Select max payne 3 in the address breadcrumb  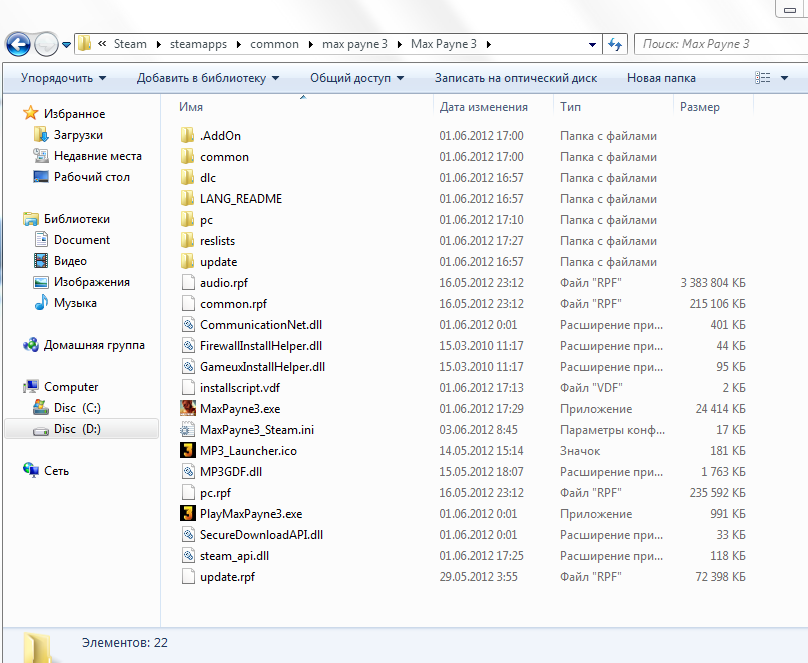[355, 44]
